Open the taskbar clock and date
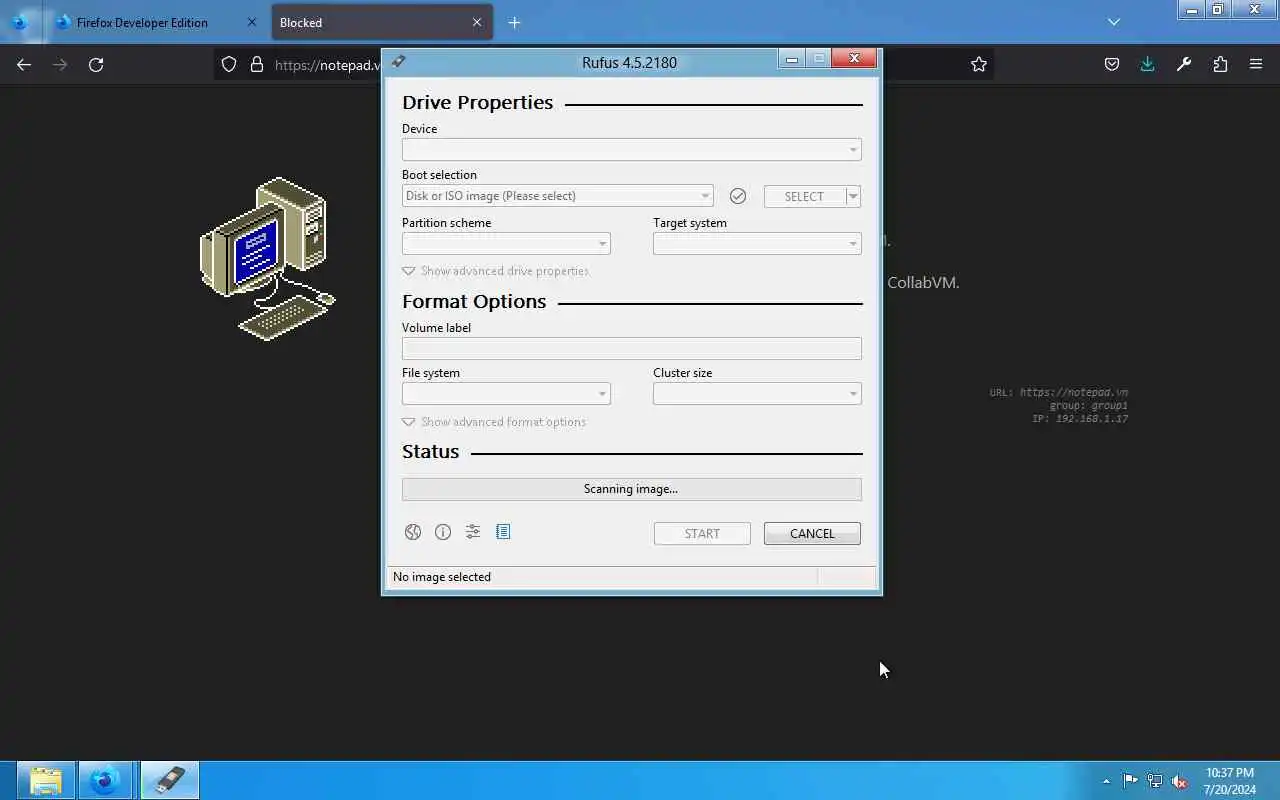 [1230, 781]
